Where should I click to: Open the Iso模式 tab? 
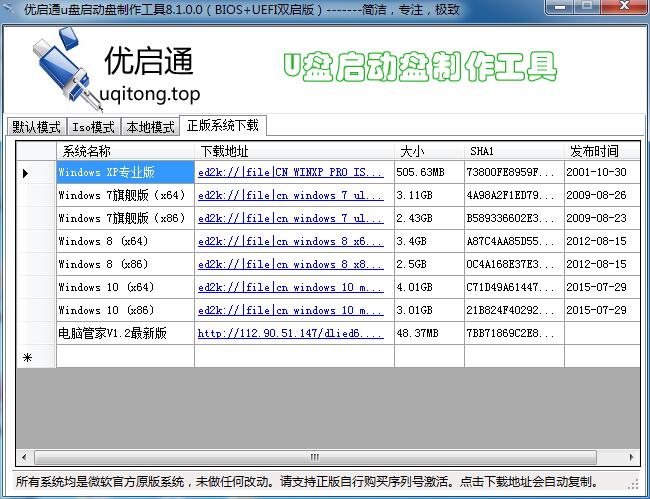(x=94, y=127)
